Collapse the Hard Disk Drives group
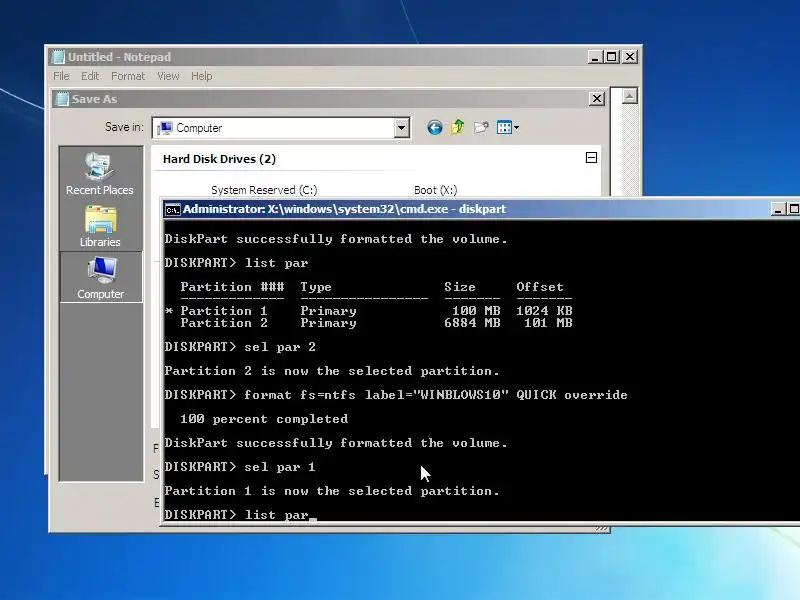This screenshot has width=800, height=600. 591,158
